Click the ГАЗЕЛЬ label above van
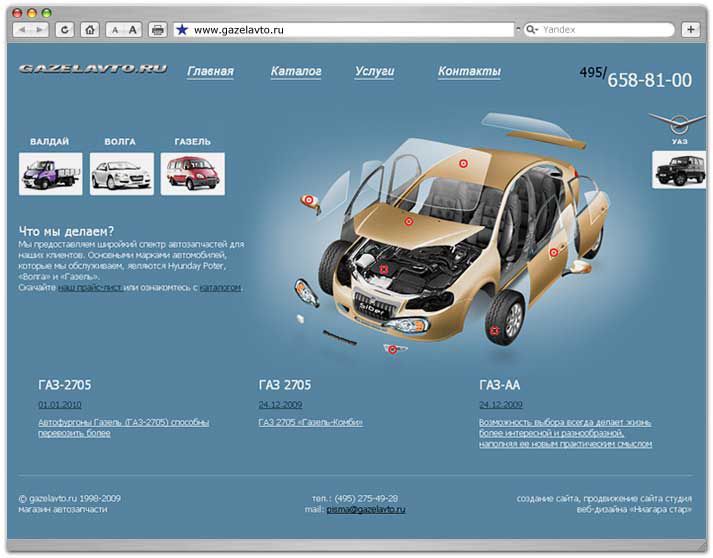 click(x=193, y=141)
